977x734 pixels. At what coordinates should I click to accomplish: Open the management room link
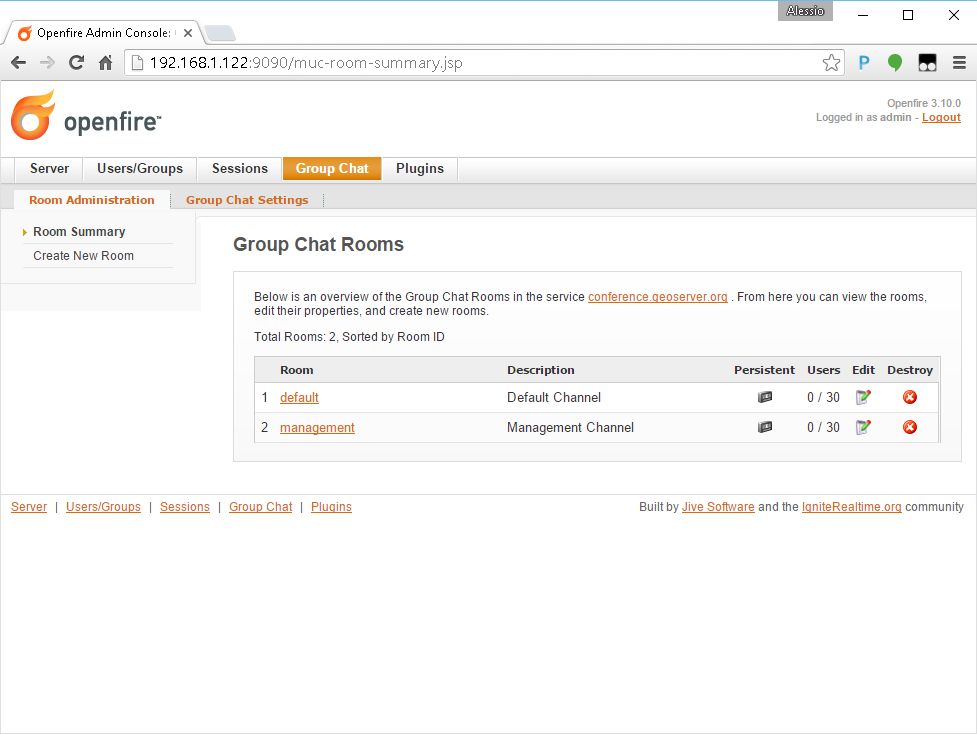click(317, 428)
